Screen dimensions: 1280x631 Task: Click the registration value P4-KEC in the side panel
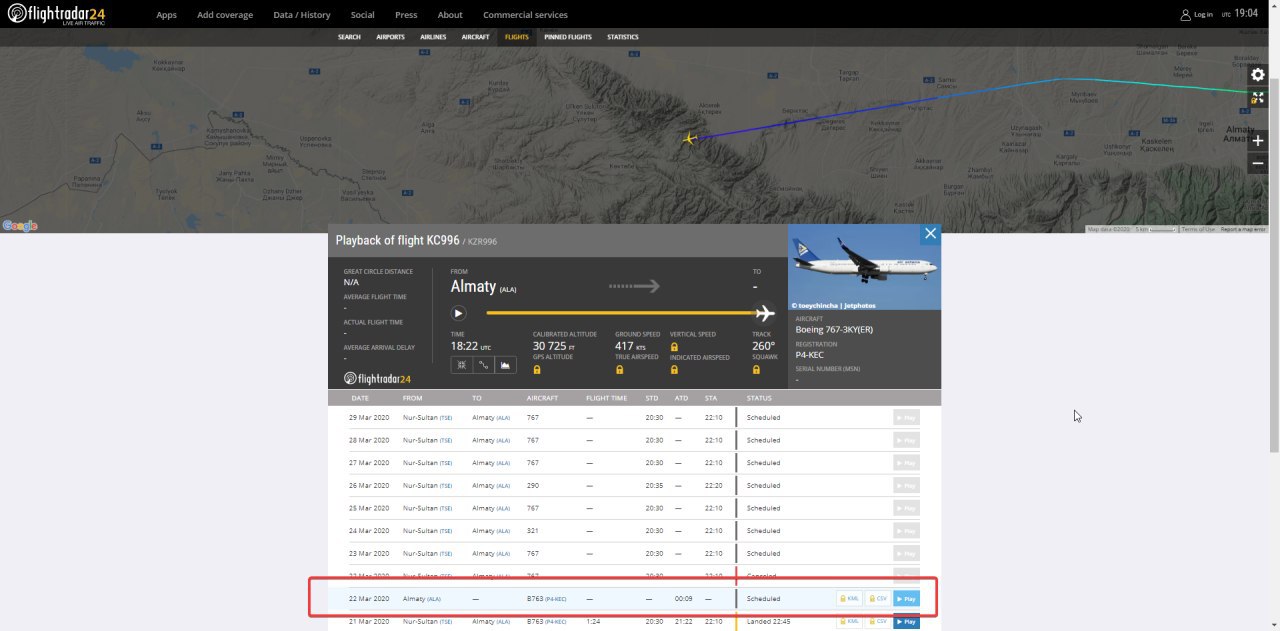(810, 354)
